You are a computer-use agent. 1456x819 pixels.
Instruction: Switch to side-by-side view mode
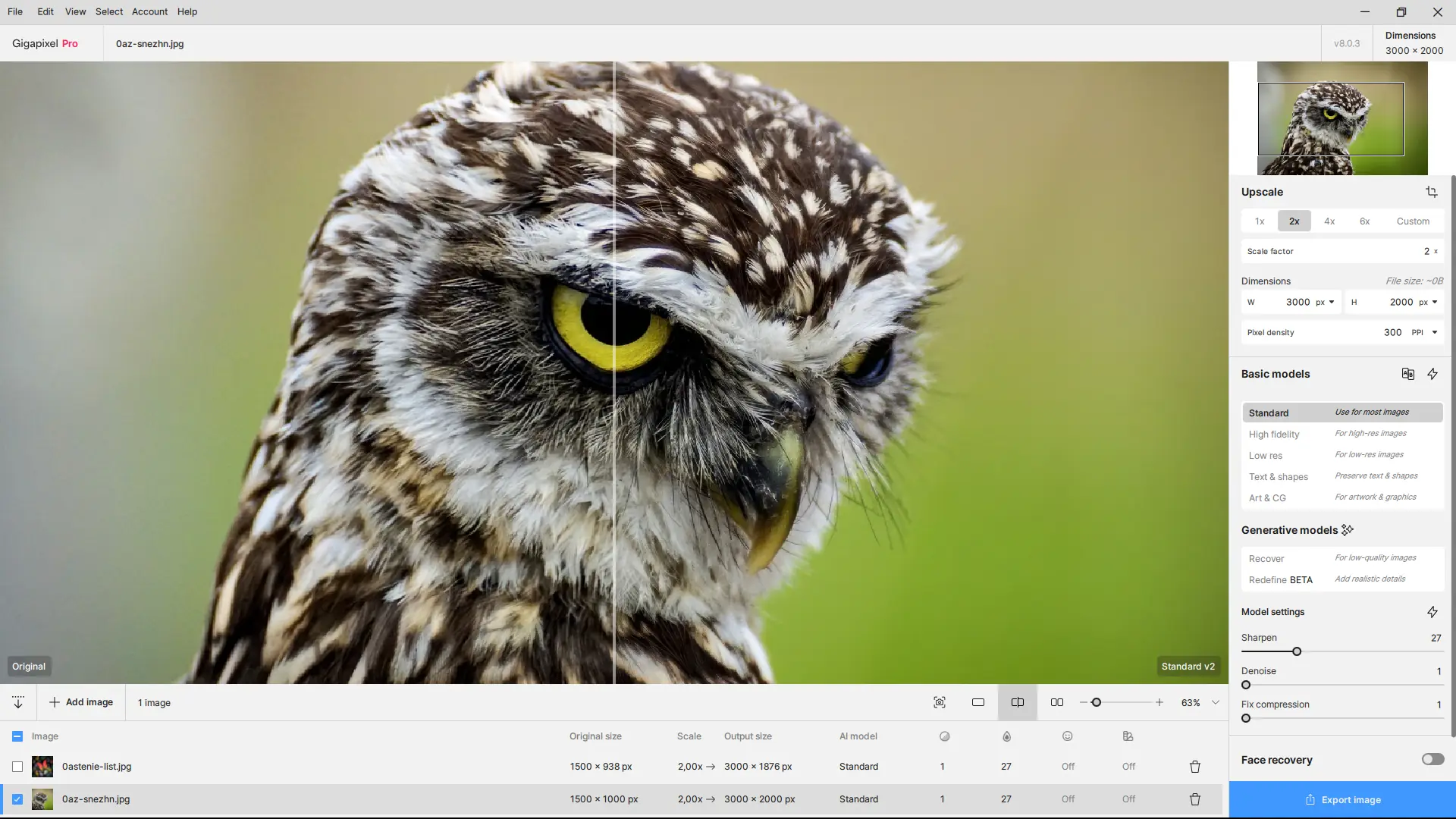pyautogui.click(x=1056, y=702)
